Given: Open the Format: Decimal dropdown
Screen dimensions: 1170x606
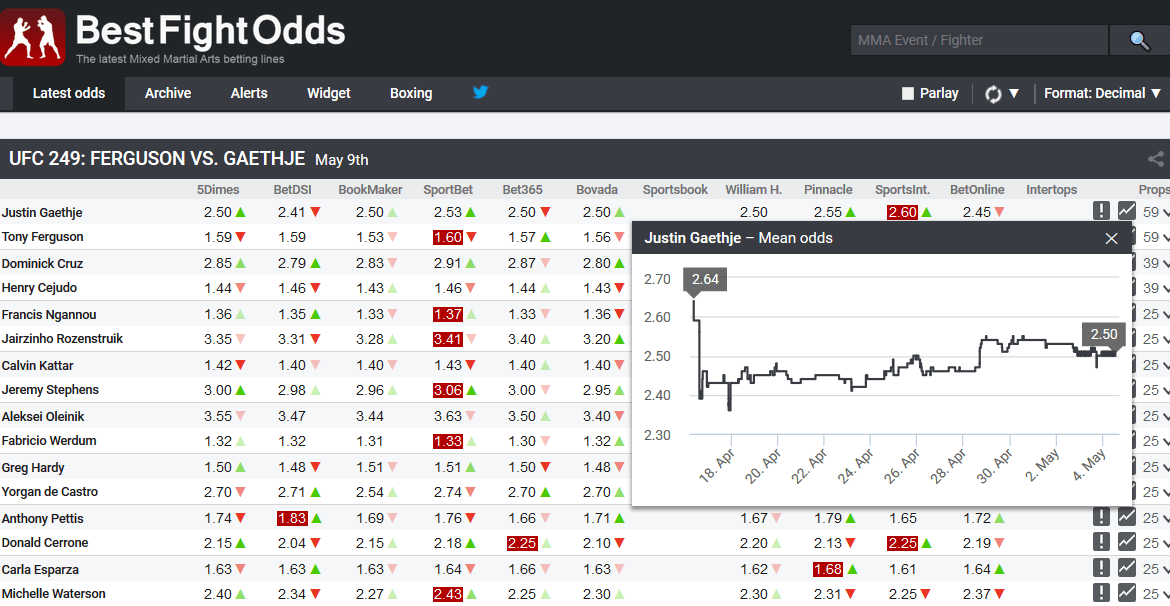Looking at the screenshot, I should click(x=1102, y=93).
